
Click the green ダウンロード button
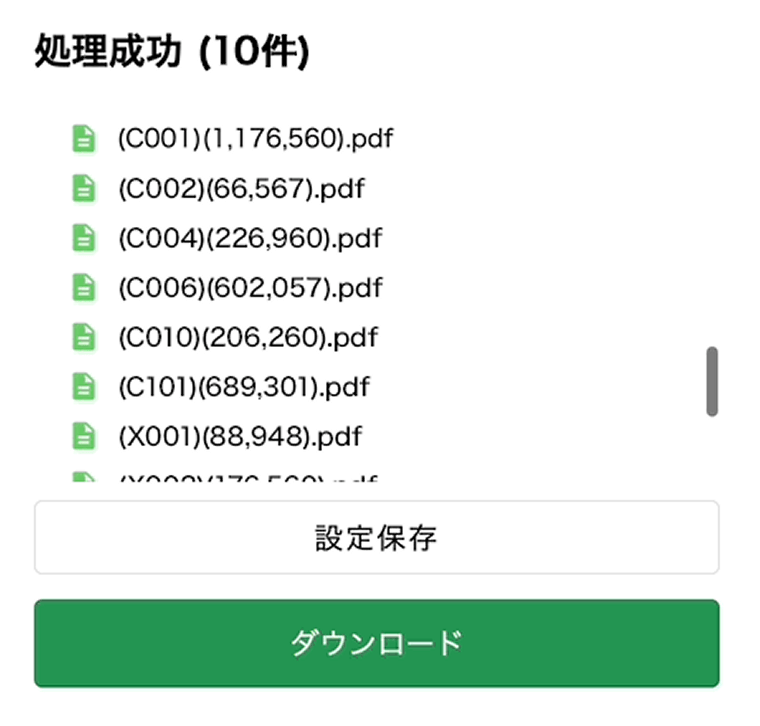coord(377,643)
